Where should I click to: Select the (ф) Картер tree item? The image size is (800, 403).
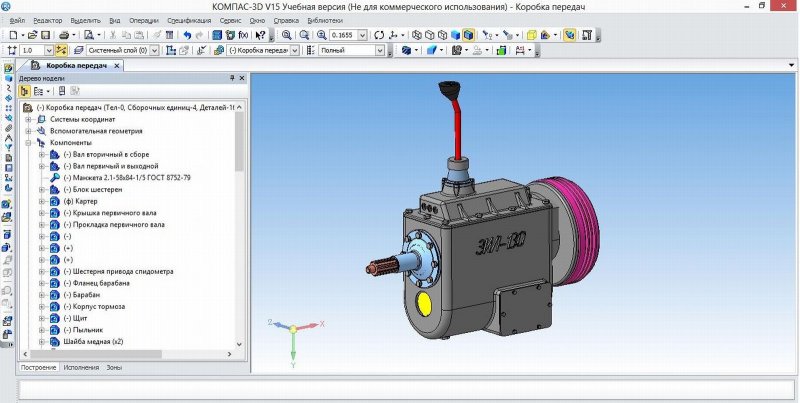80,202
